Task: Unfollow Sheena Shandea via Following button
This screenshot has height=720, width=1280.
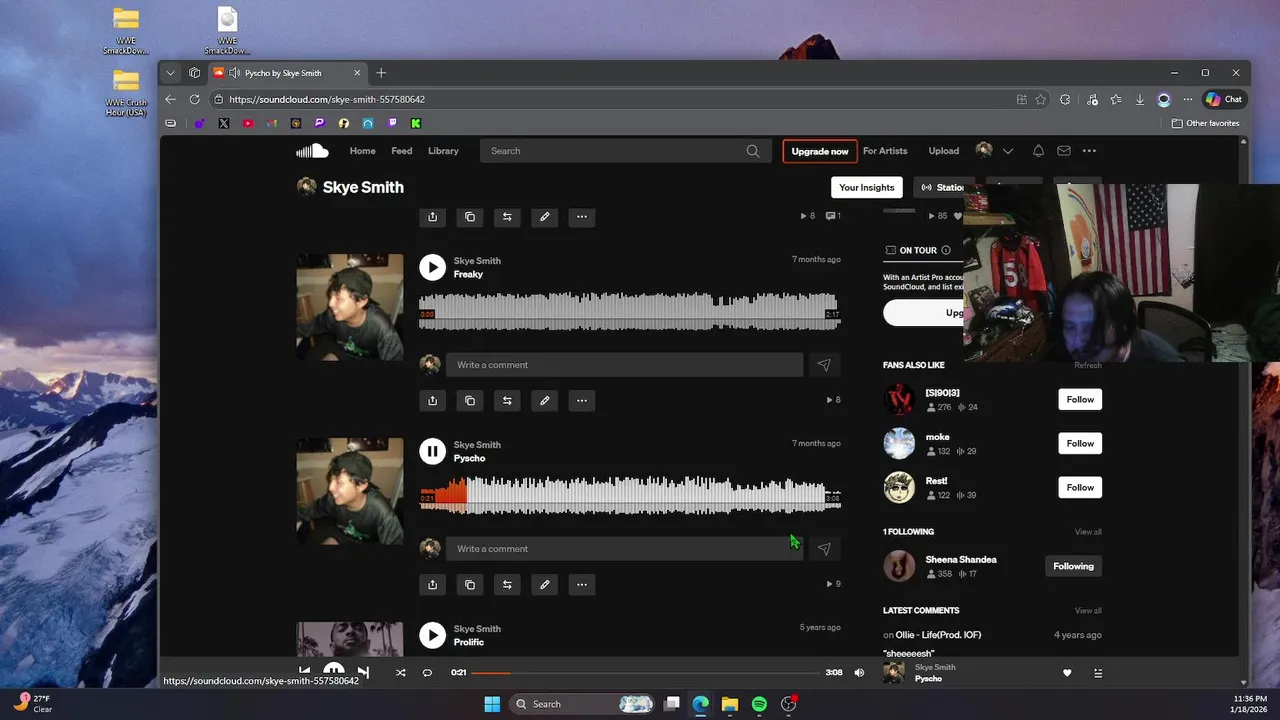Action: click(x=1073, y=566)
